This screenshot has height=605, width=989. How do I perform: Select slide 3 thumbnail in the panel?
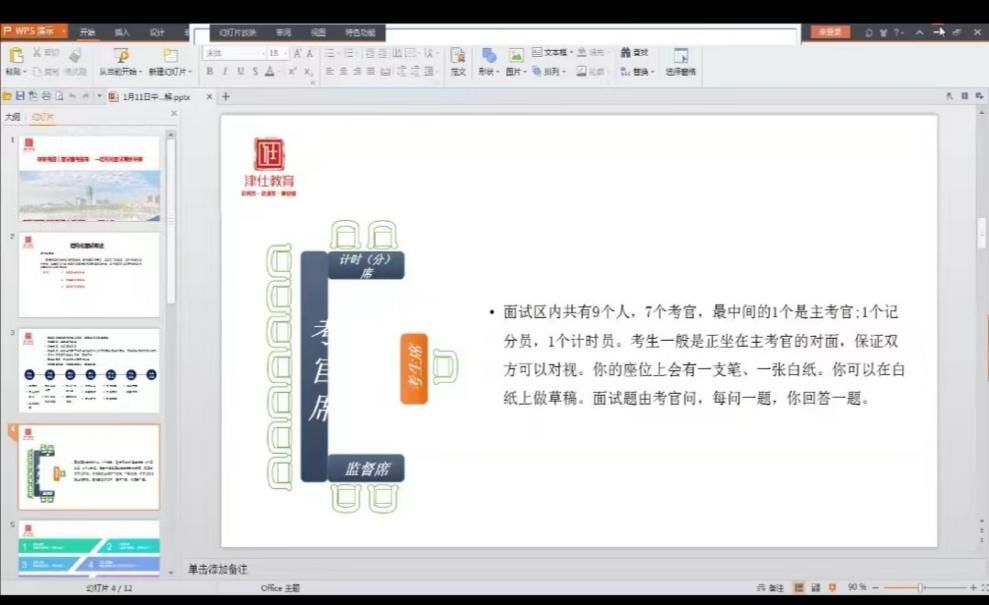click(89, 370)
